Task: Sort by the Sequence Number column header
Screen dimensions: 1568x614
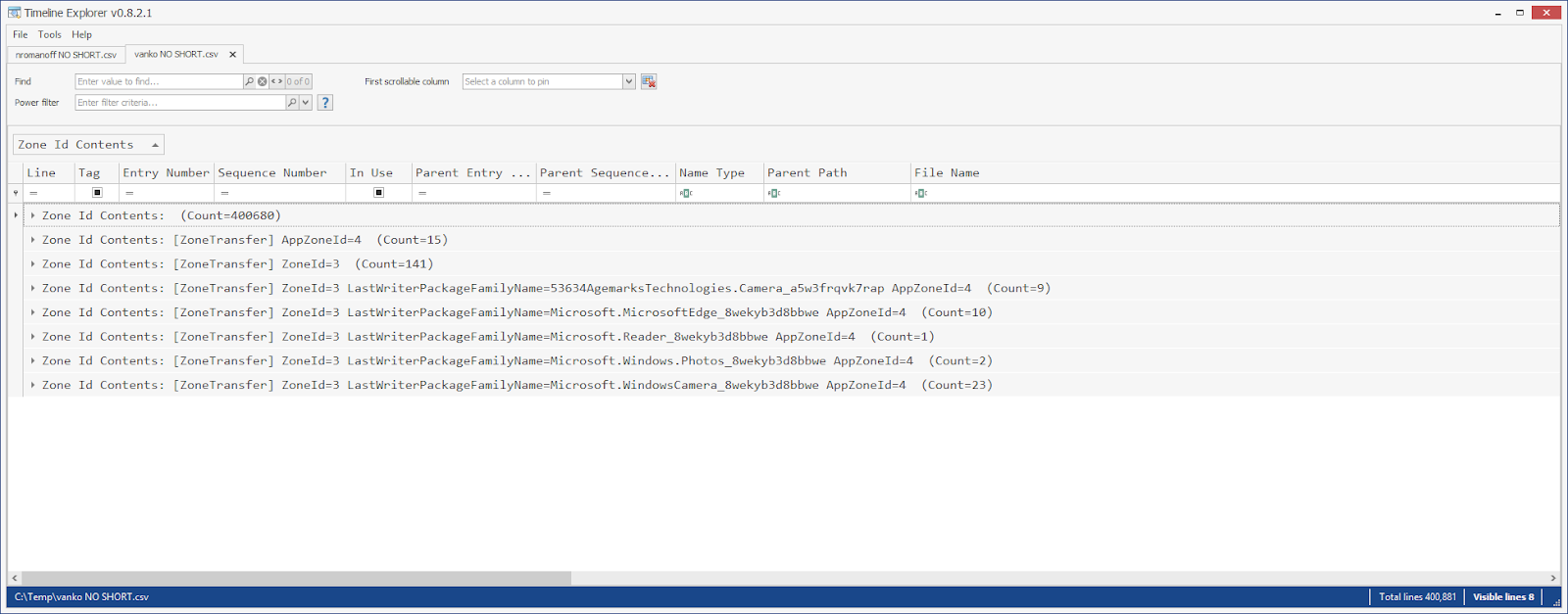Action: (x=279, y=172)
